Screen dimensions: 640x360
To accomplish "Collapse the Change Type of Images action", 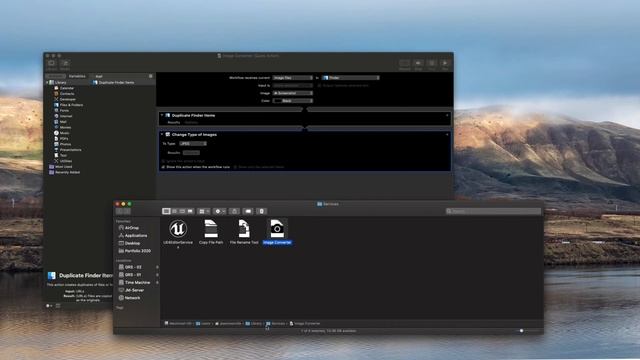I will [162, 134].
